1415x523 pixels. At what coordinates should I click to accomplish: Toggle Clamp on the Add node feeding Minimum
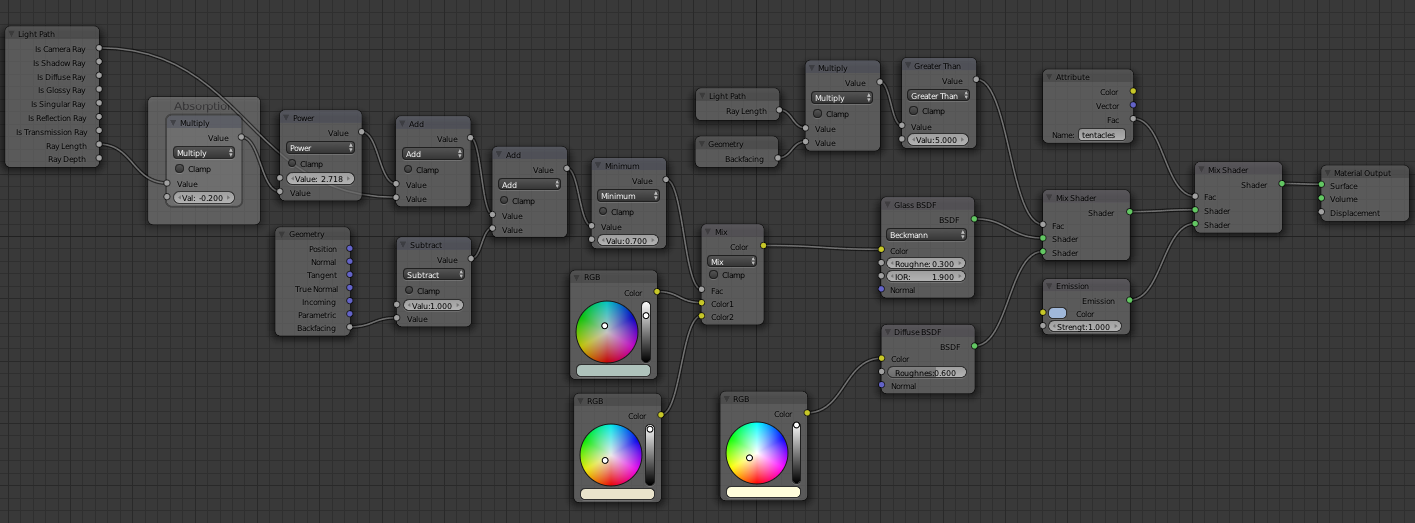point(504,200)
